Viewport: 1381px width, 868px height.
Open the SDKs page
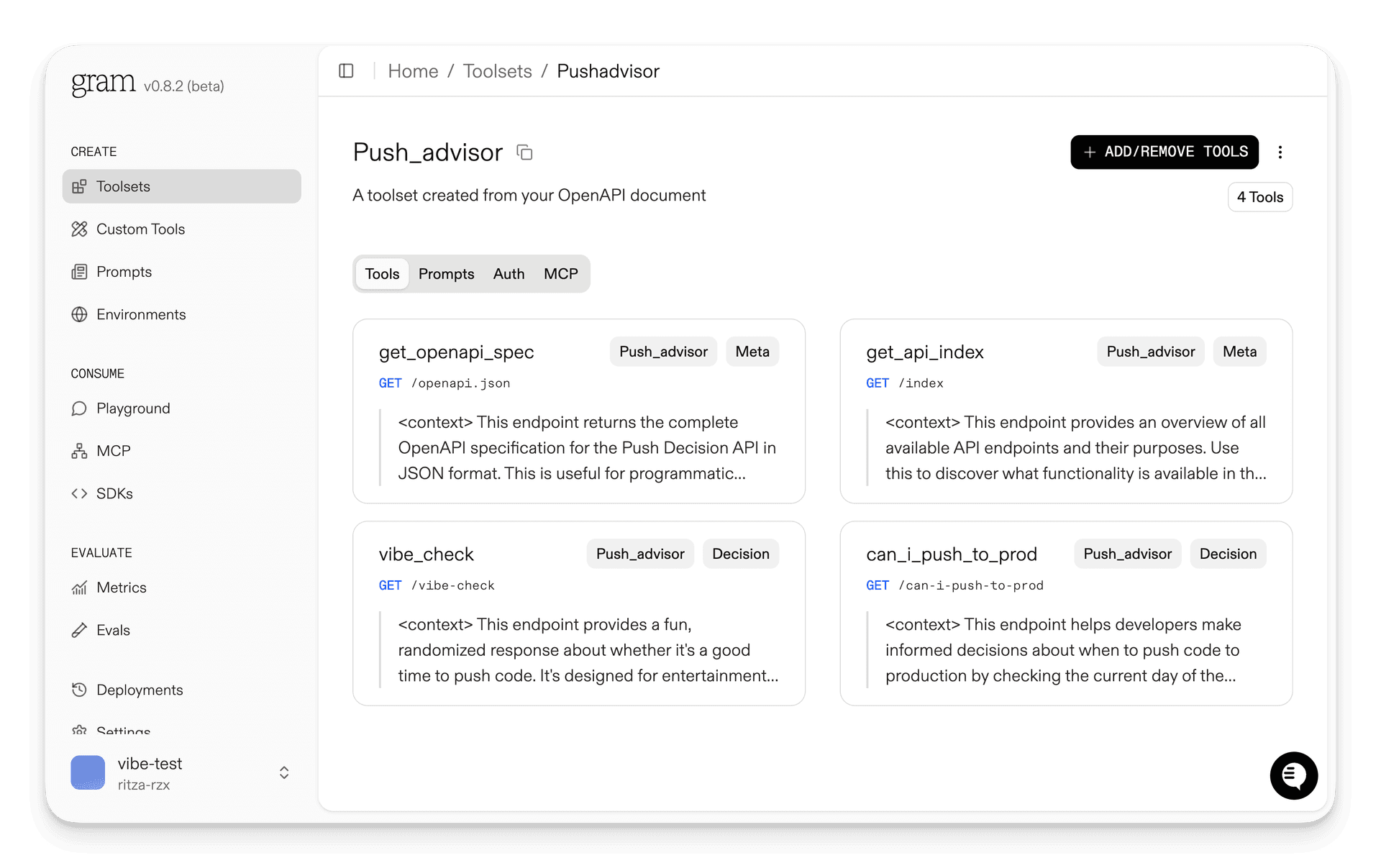tap(114, 493)
